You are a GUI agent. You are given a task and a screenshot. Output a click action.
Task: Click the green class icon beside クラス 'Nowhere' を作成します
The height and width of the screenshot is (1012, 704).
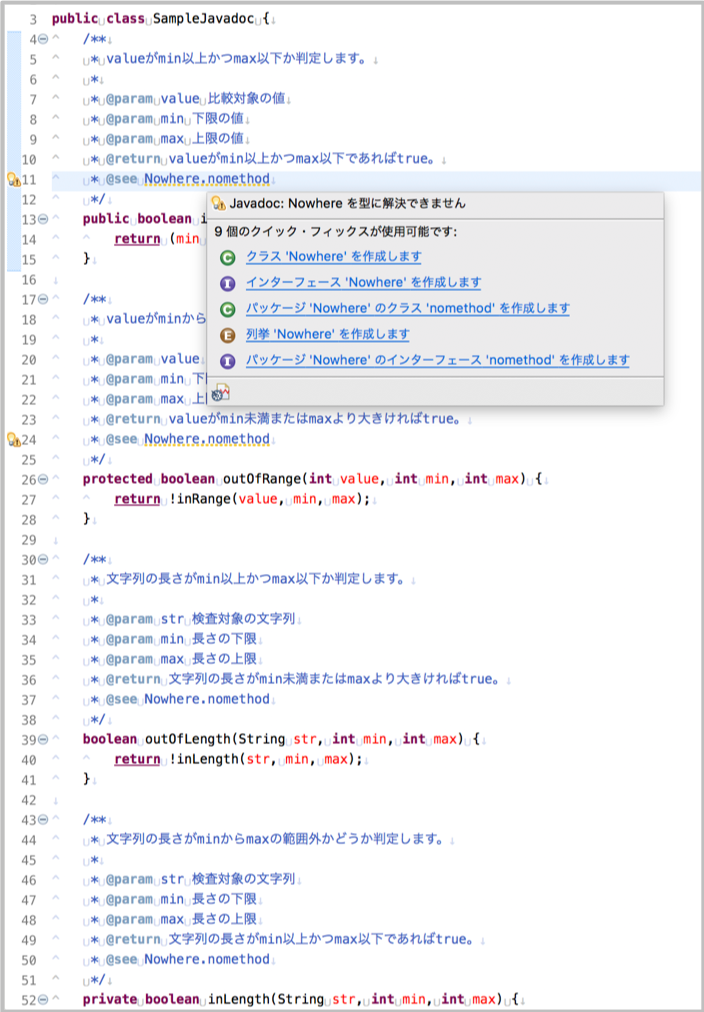click(x=227, y=258)
